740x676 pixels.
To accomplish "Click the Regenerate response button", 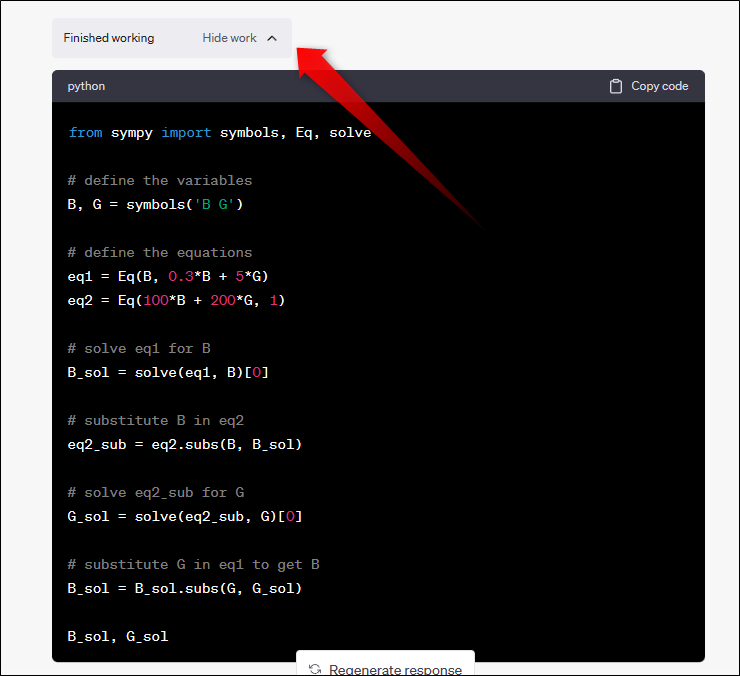I will coord(385,663).
